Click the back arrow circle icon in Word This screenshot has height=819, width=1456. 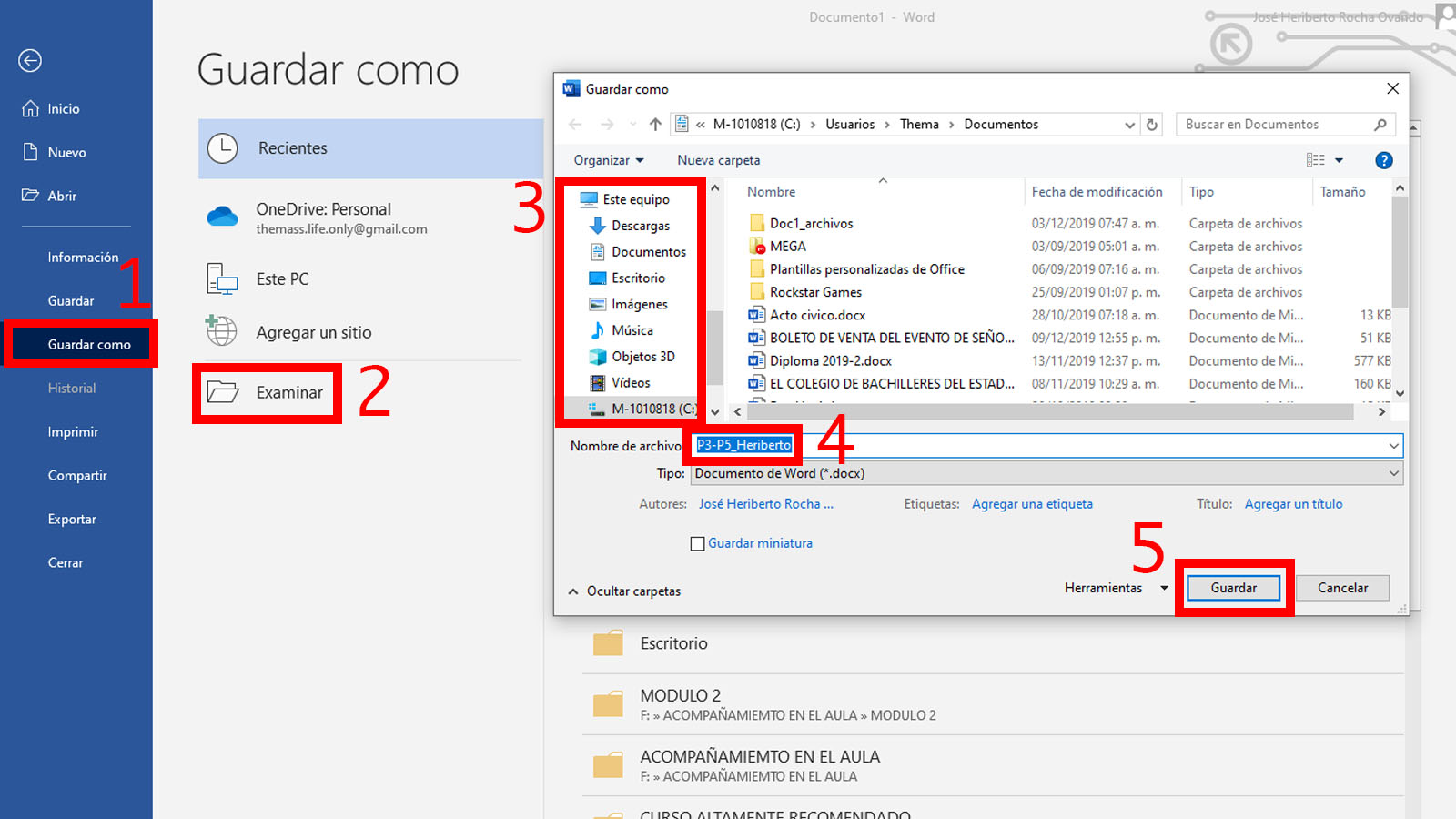[x=30, y=61]
